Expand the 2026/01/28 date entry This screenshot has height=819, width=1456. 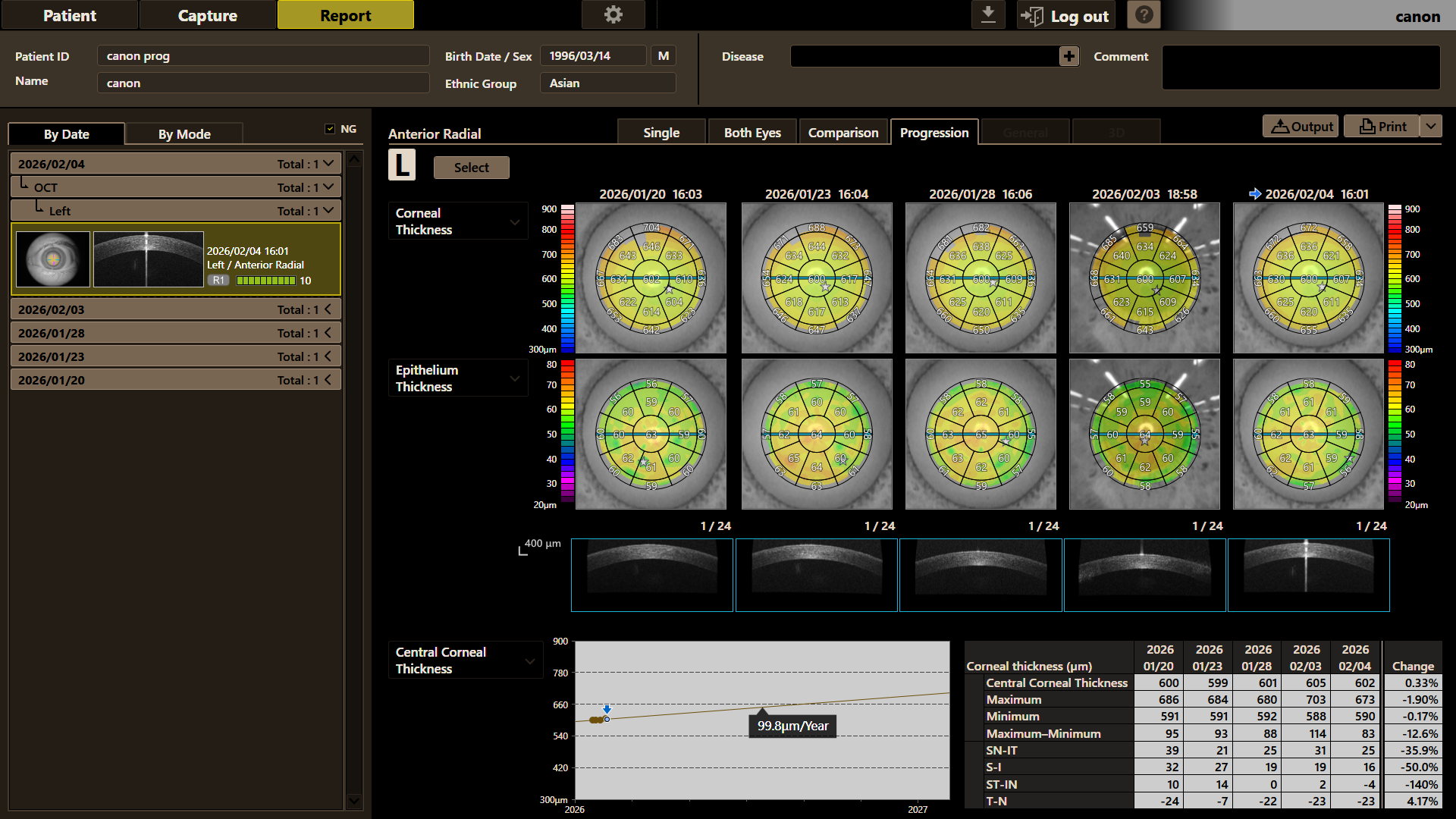click(176, 333)
